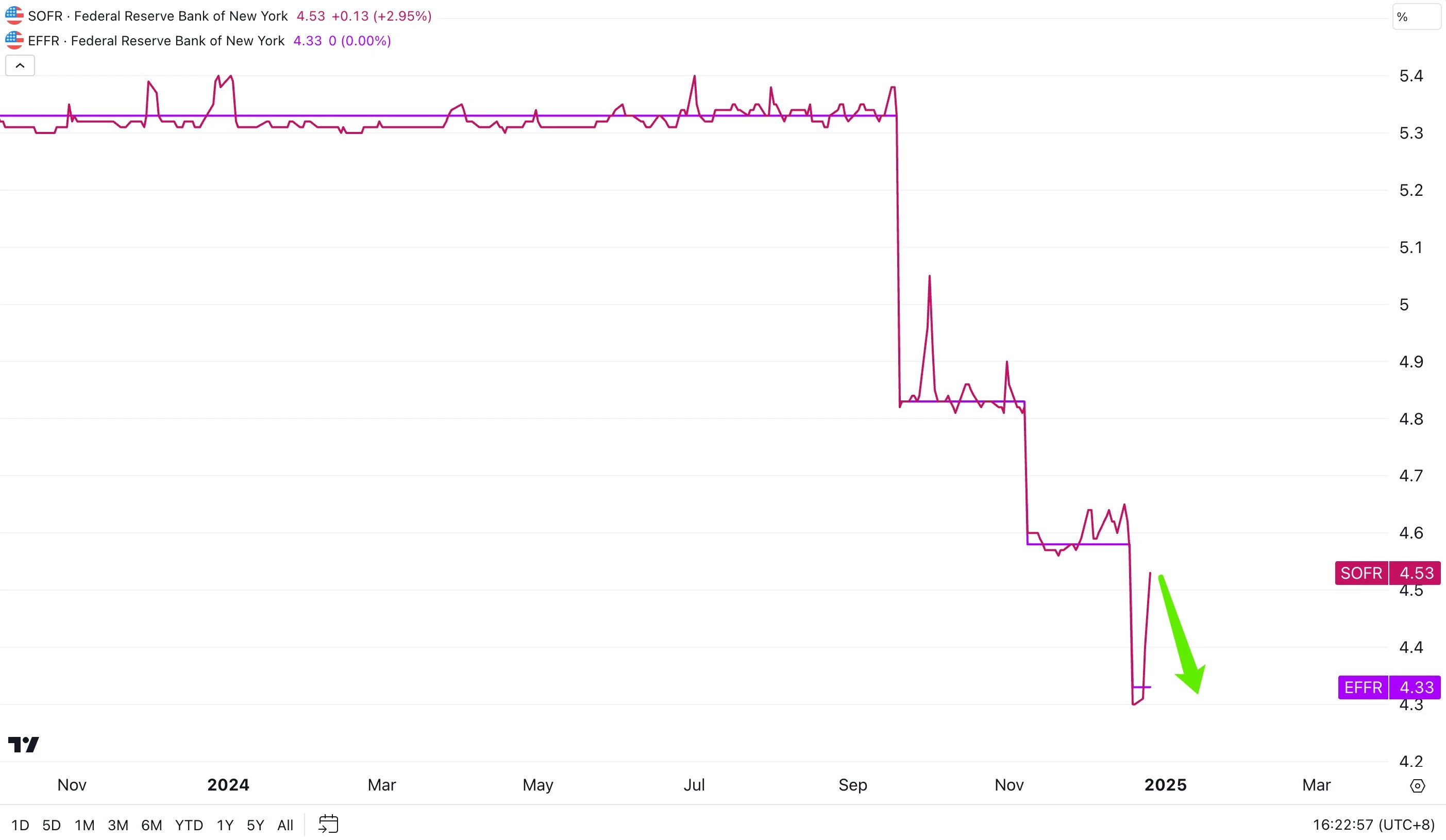
Task: Click the EFFR legend title
Action: 156,41
